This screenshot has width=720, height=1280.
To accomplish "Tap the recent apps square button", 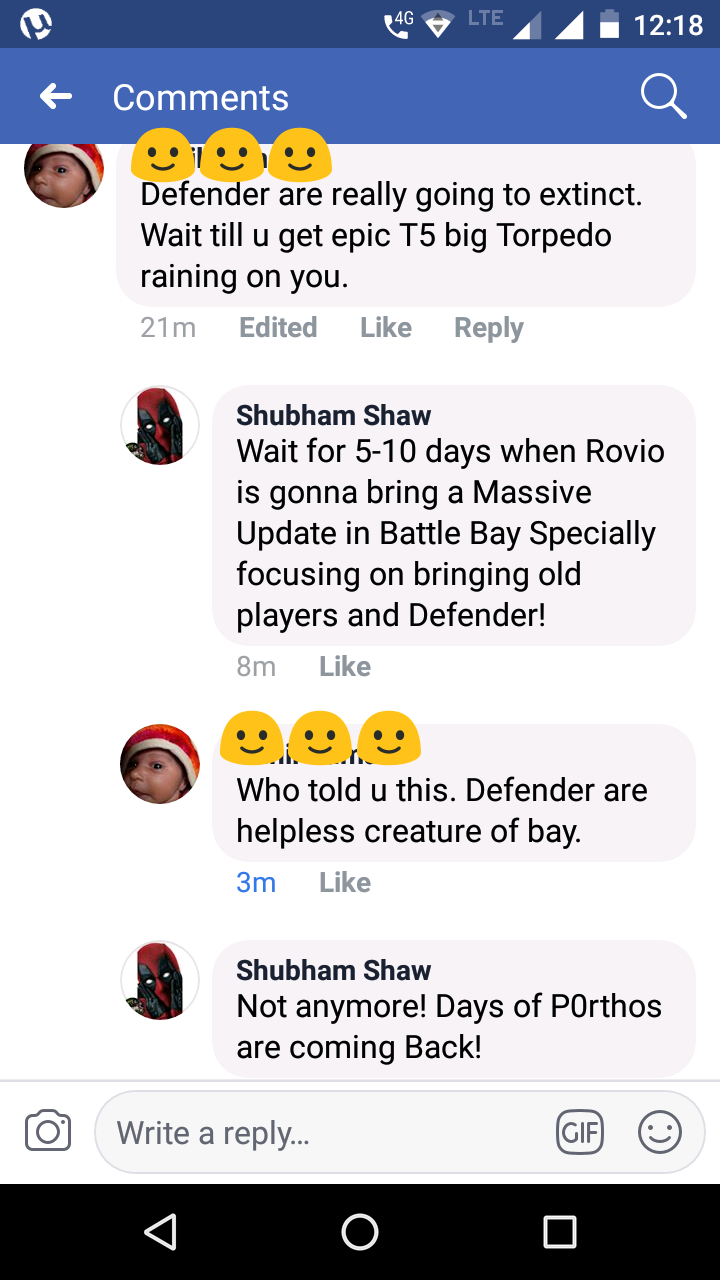I will [x=560, y=1231].
